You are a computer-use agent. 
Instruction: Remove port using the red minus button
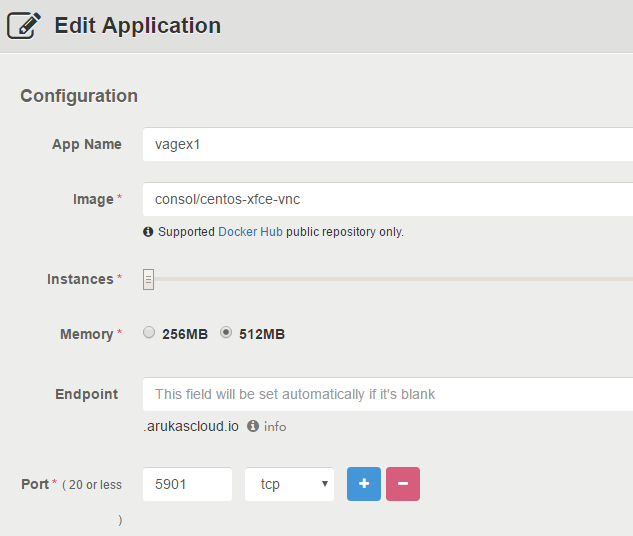click(403, 484)
